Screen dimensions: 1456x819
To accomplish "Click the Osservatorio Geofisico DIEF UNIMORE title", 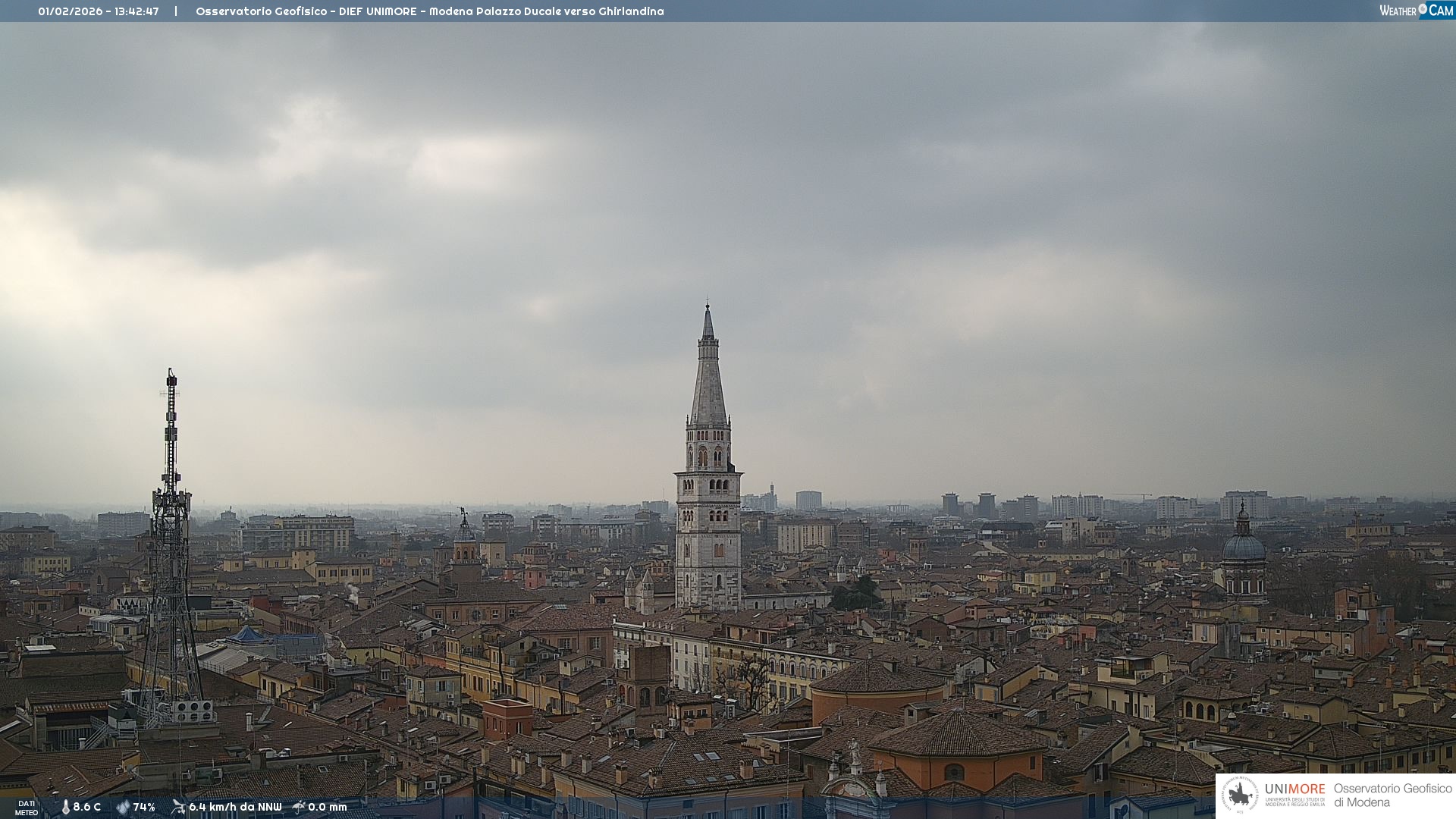I will tap(429, 11).
